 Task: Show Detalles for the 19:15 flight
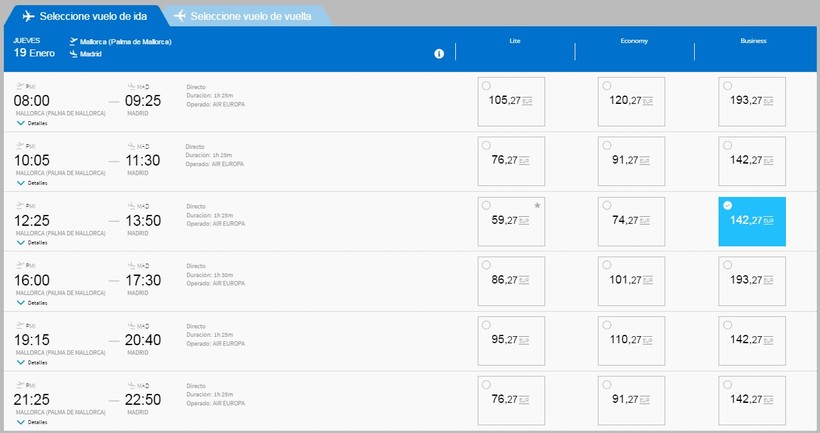[x=32, y=363]
